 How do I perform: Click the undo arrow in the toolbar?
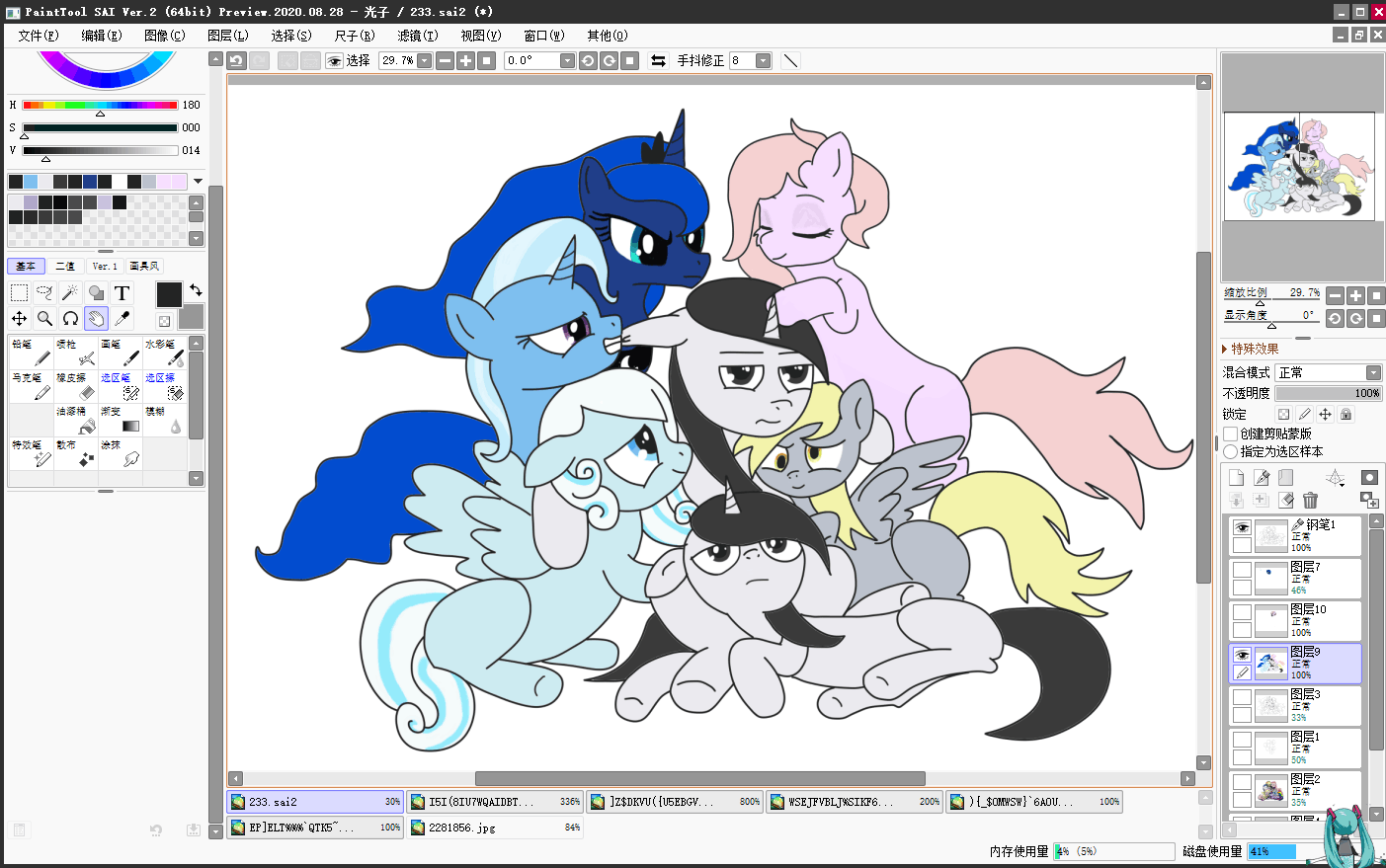tap(236, 60)
